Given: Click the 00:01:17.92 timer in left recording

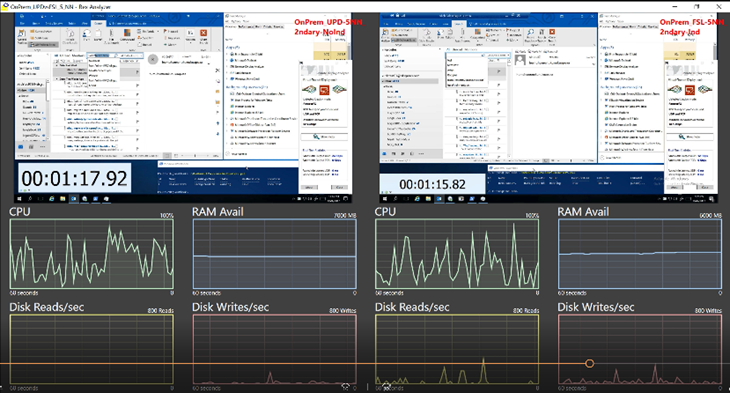Looking at the screenshot, I should (x=74, y=178).
